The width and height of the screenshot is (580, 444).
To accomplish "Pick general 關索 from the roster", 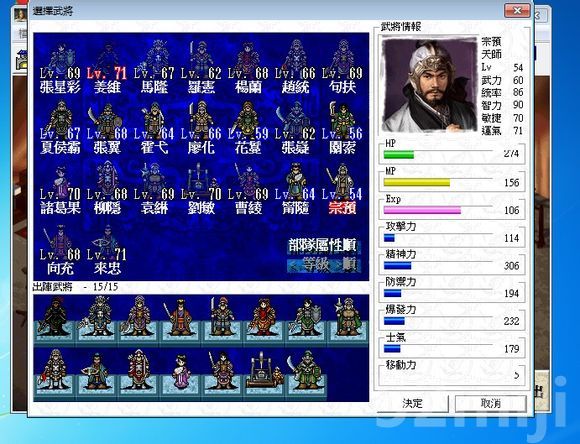I will 342,128.
